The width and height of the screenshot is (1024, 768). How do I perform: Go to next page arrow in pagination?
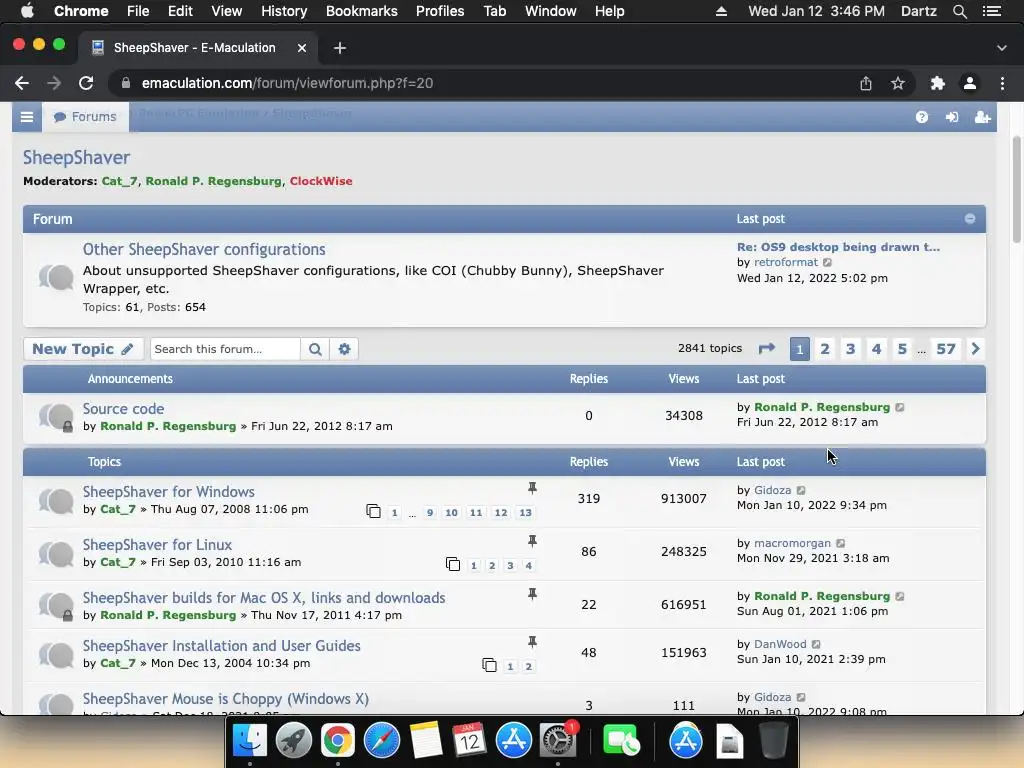point(976,349)
